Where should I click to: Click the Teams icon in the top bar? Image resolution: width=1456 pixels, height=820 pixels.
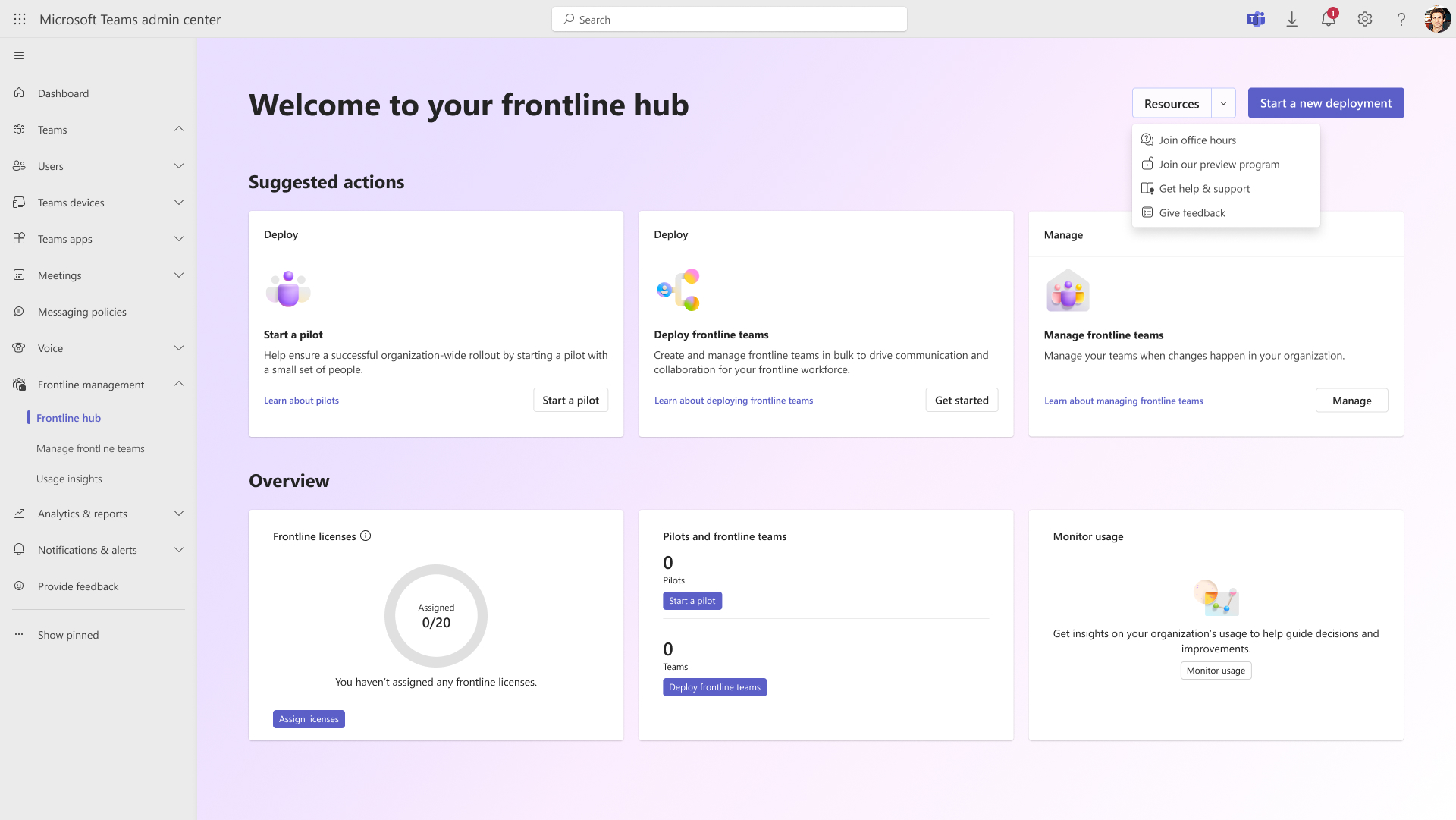1256,19
